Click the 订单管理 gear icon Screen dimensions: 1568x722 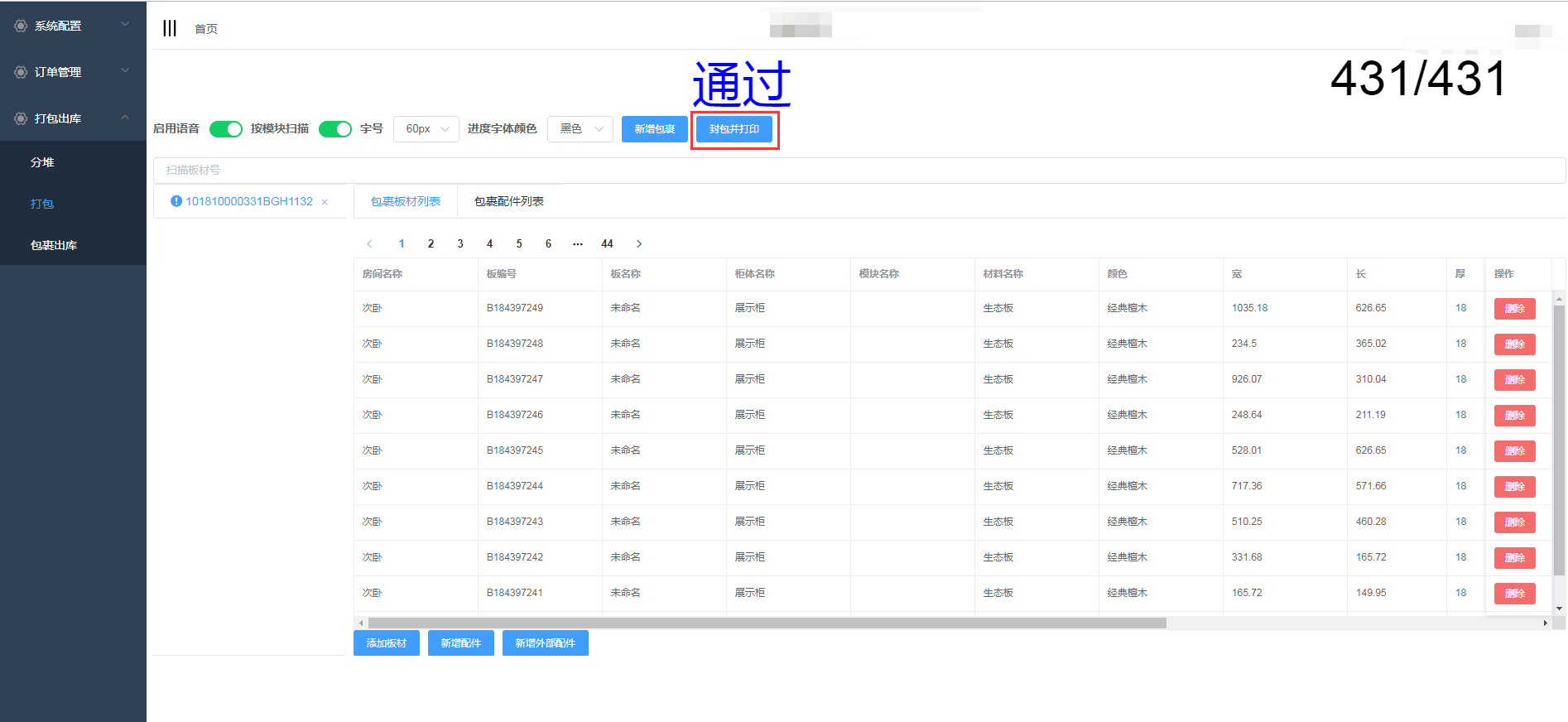(x=21, y=73)
